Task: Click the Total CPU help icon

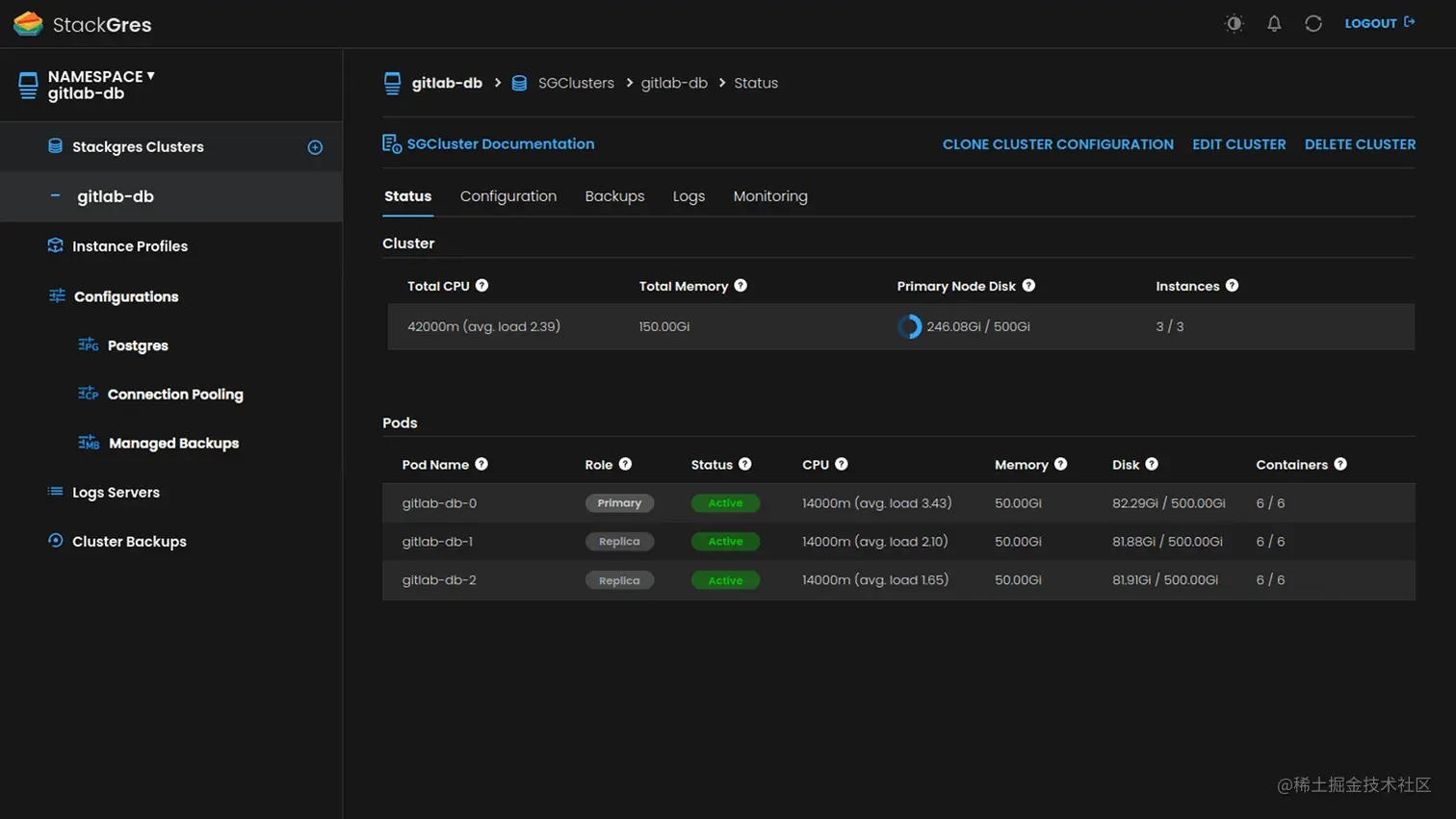Action: (481, 286)
